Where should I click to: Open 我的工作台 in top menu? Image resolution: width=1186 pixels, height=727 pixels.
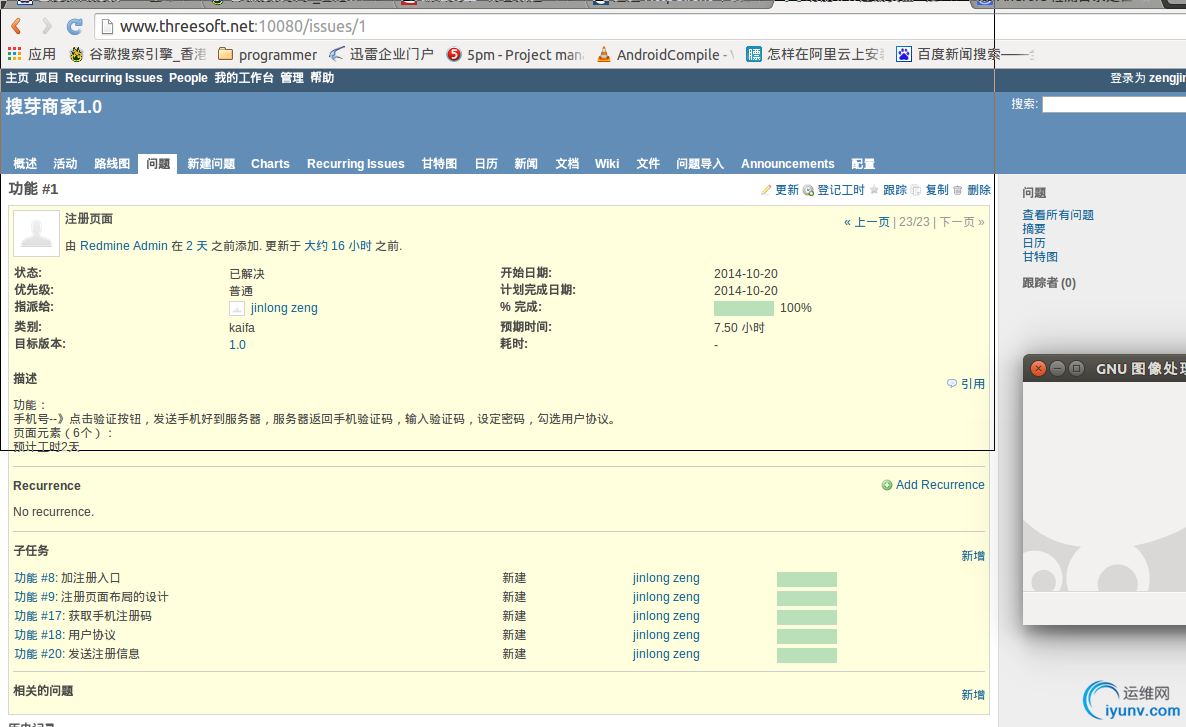pos(244,78)
